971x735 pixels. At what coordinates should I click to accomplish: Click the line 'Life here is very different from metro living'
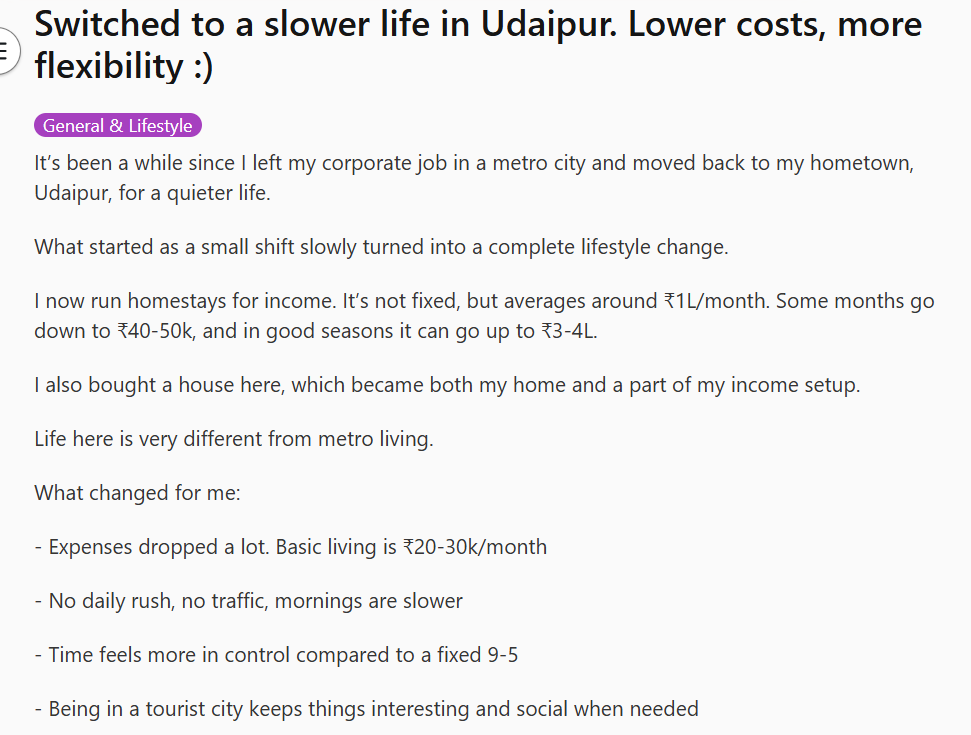coord(233,439)
